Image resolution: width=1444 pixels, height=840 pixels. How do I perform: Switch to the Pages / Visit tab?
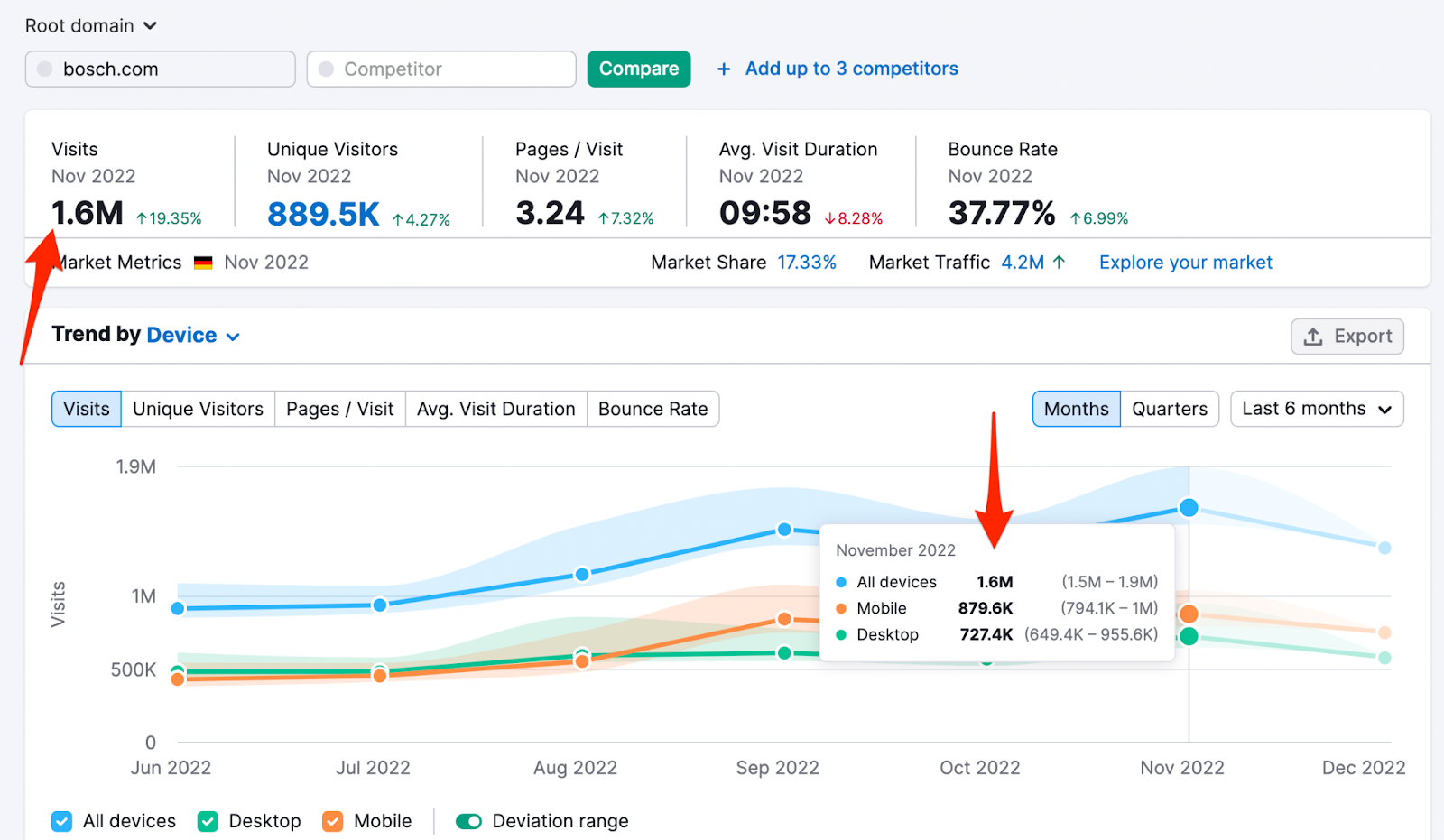(340, 409)
